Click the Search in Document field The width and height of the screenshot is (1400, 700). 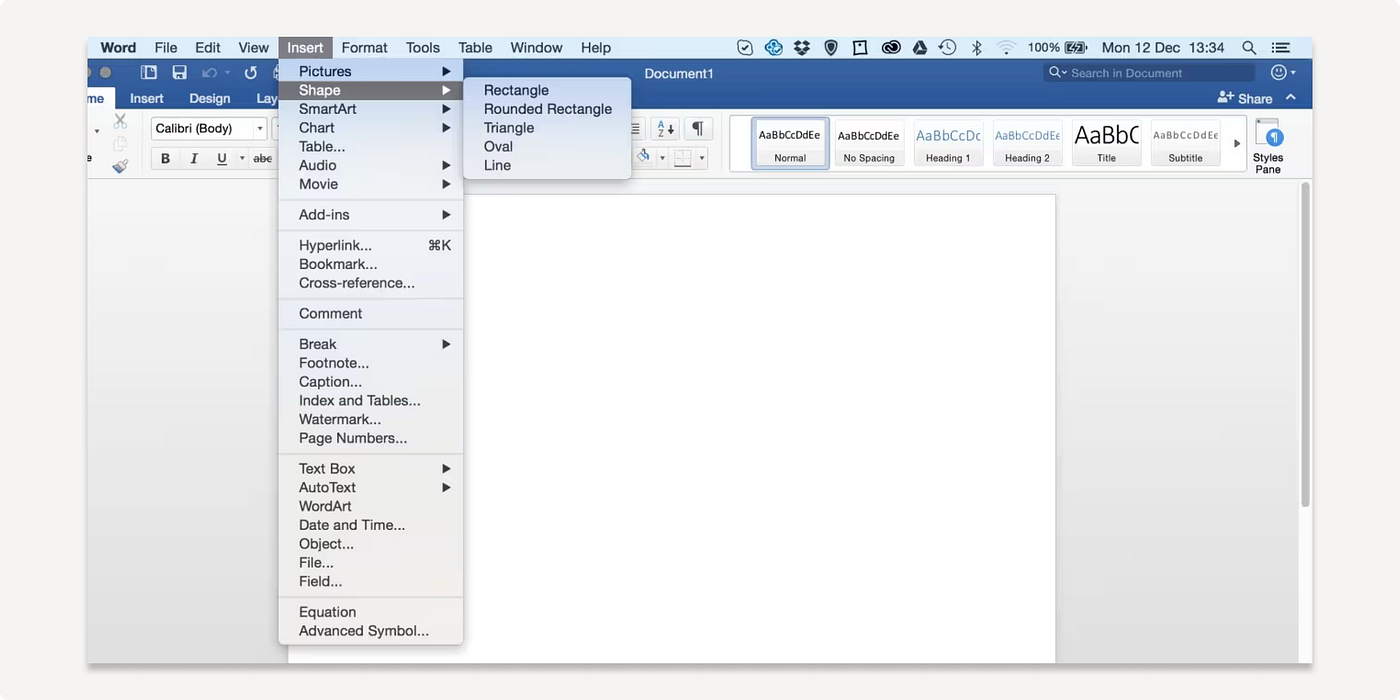tap(1149, 73)
